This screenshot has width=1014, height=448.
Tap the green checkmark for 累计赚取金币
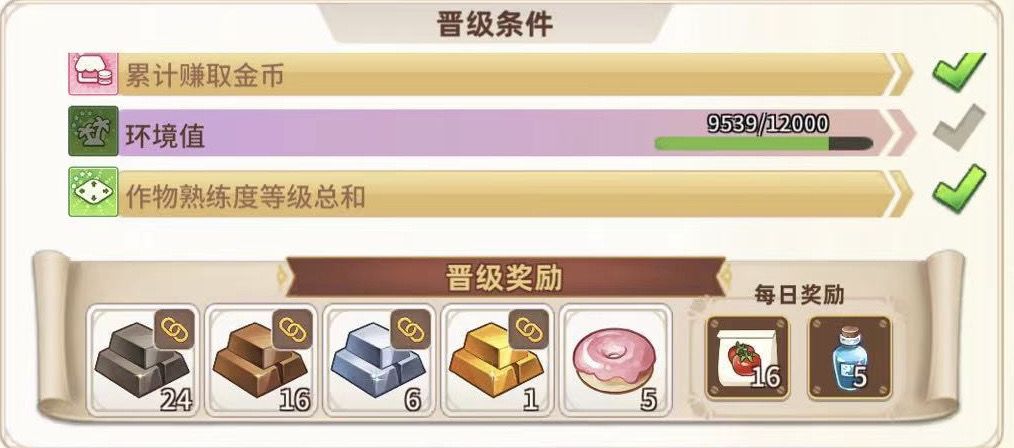tap(959, 71)
